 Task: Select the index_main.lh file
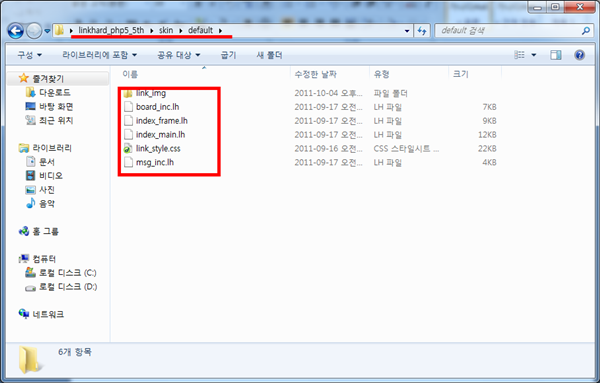click(x=160, y=135)
